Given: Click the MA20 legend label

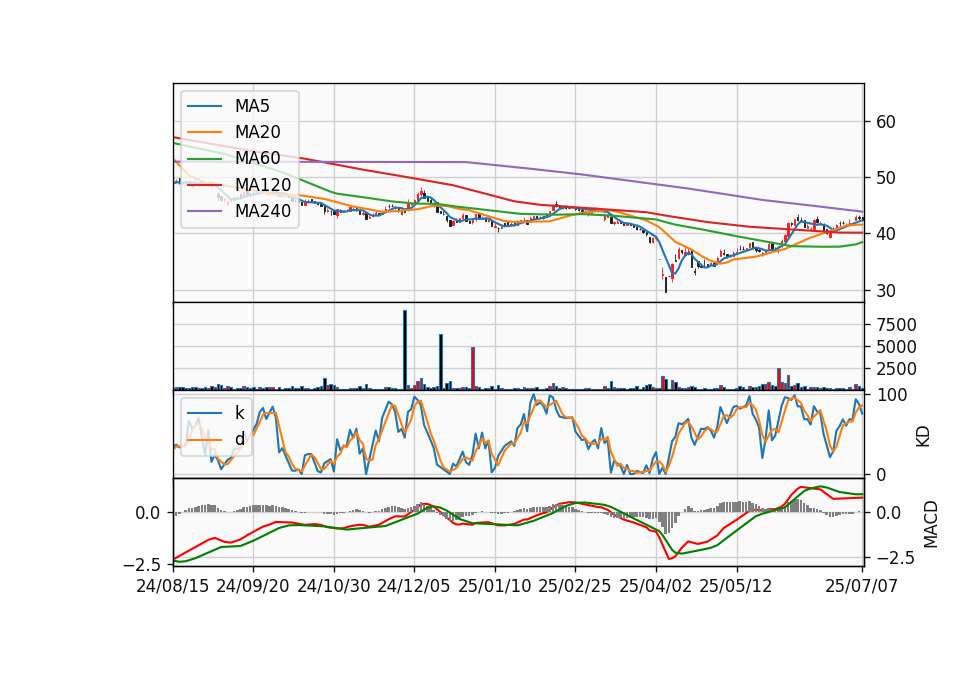Looking at the screenshot, I should point(257,132).
